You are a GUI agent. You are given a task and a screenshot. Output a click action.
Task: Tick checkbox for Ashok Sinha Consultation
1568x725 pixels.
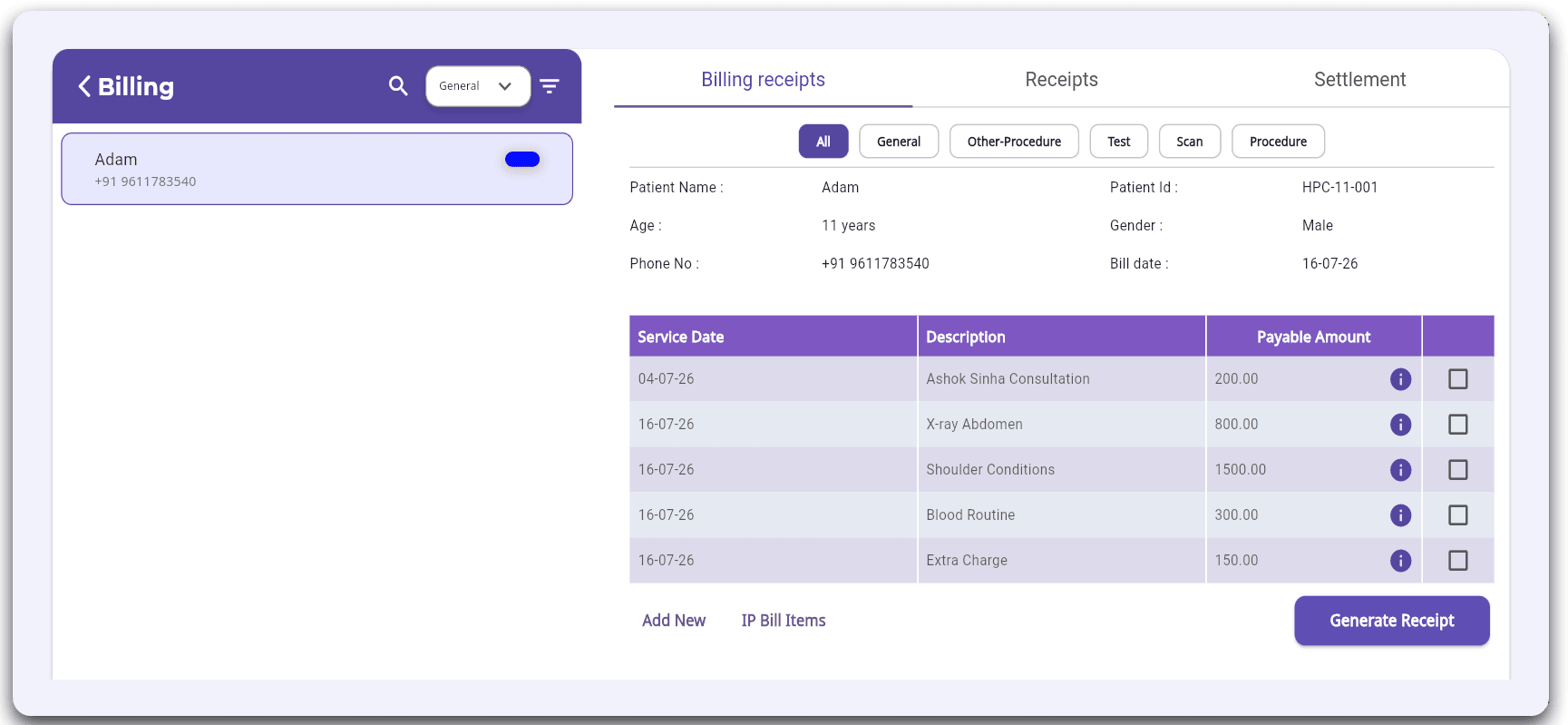[x=1458, y=379]
